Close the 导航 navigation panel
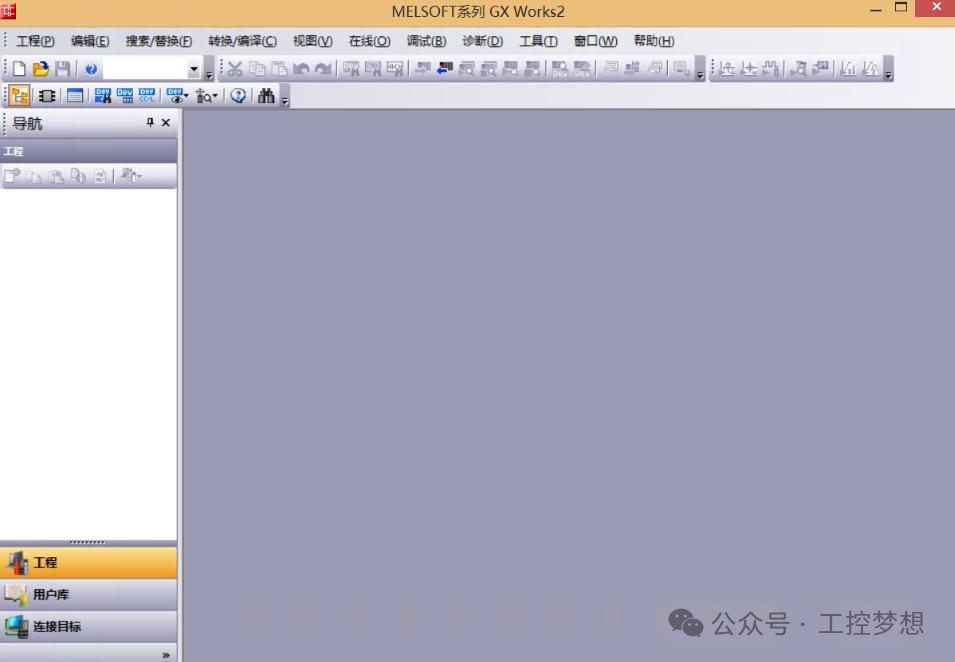 pos(166,122)
